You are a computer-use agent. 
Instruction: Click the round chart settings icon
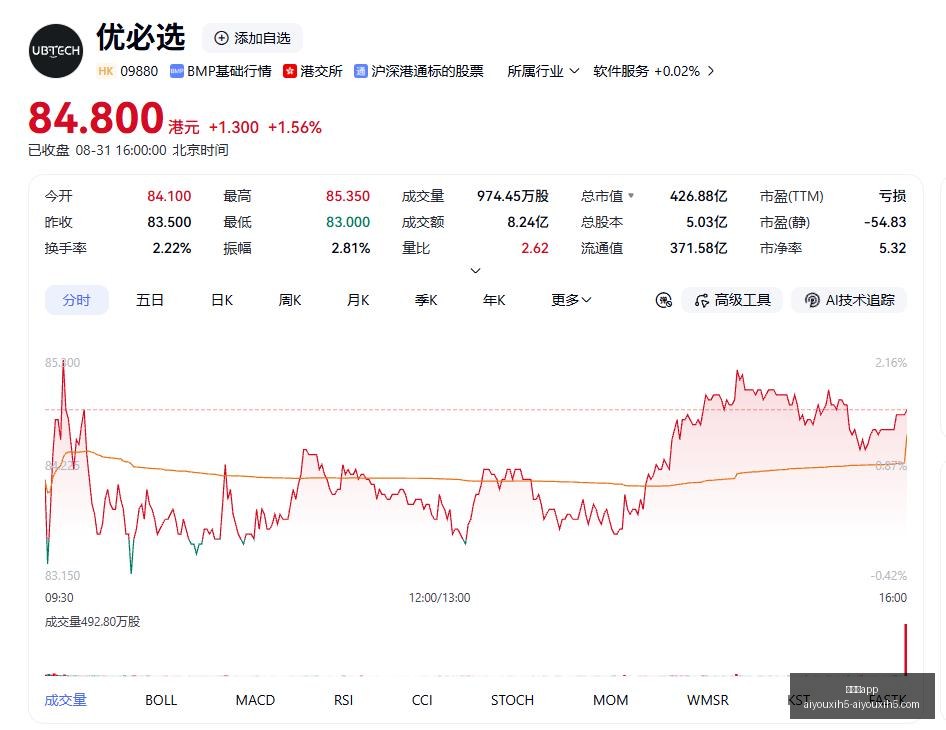click(664, 300)
